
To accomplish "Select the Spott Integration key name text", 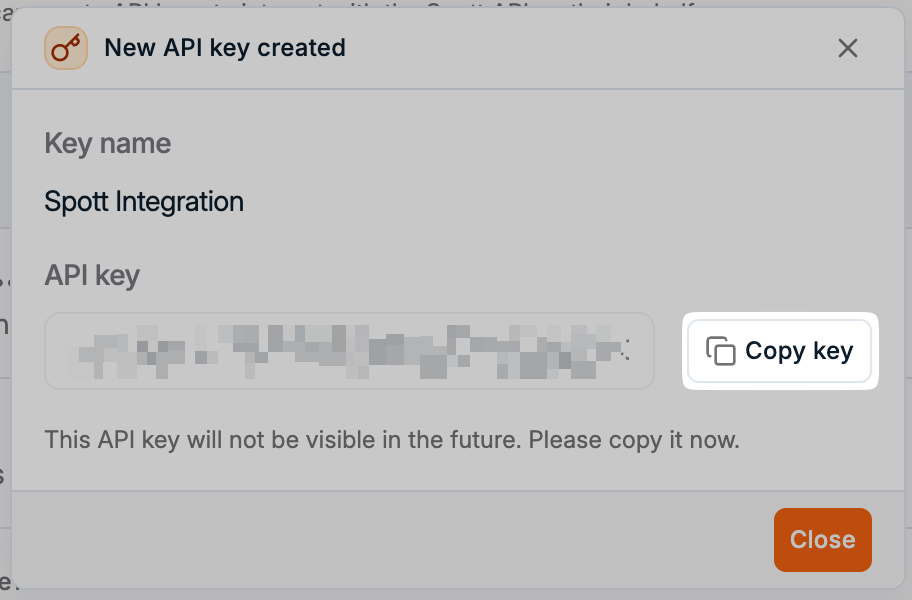I will 144,202.
